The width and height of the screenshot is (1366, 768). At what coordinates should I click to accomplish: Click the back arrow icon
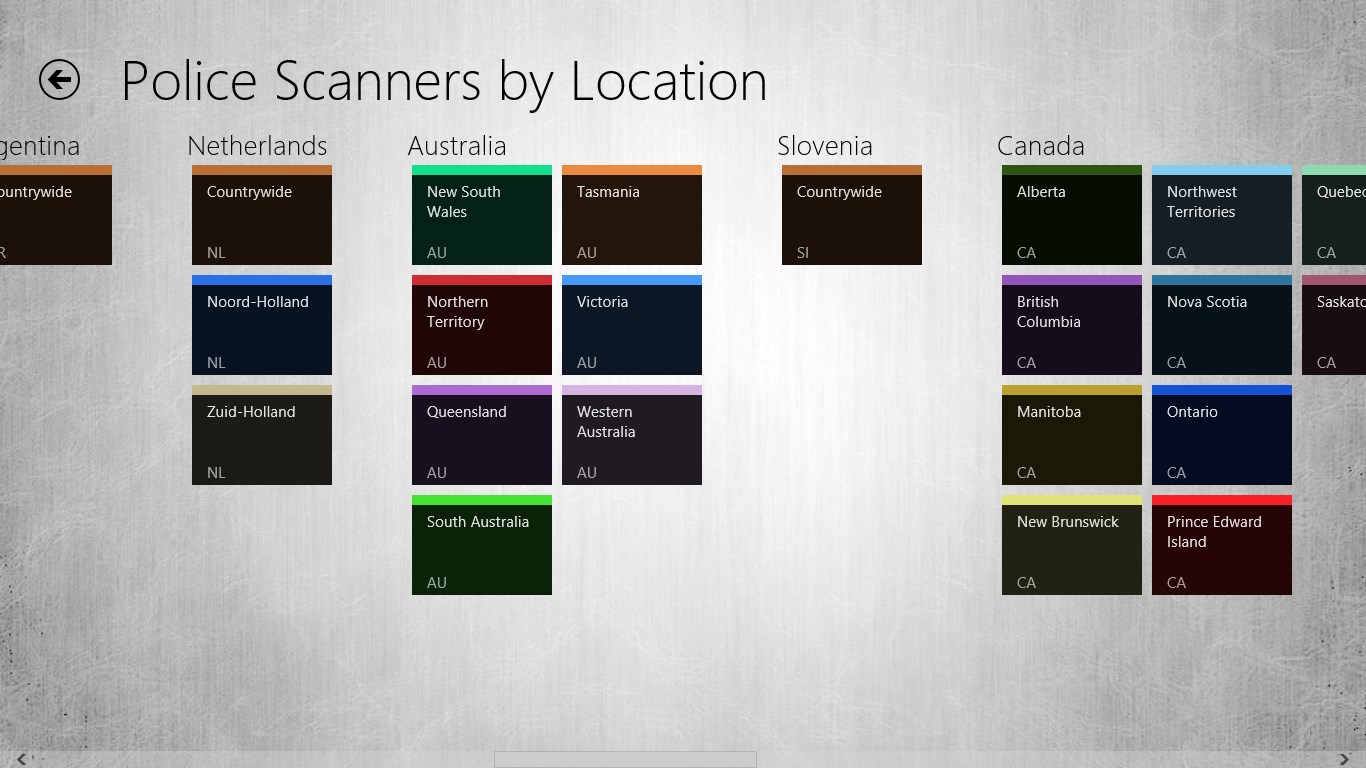[59, 79]
